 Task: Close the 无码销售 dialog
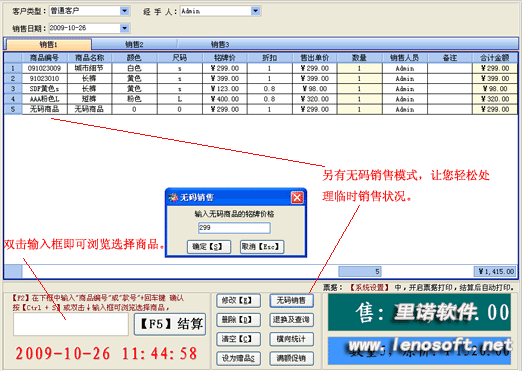[297, 197]
